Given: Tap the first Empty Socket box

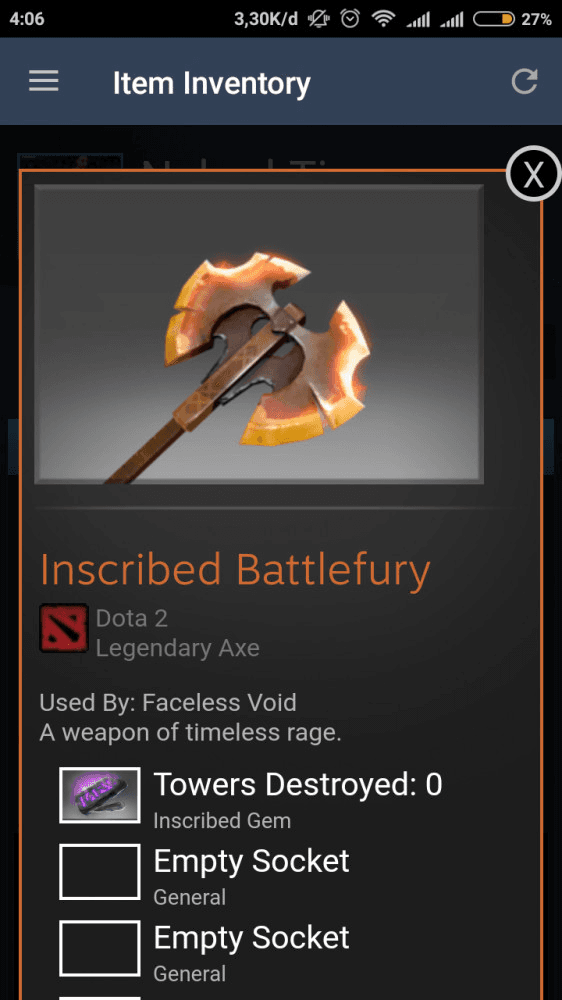Looking at the screenshot, I should 100,872.
